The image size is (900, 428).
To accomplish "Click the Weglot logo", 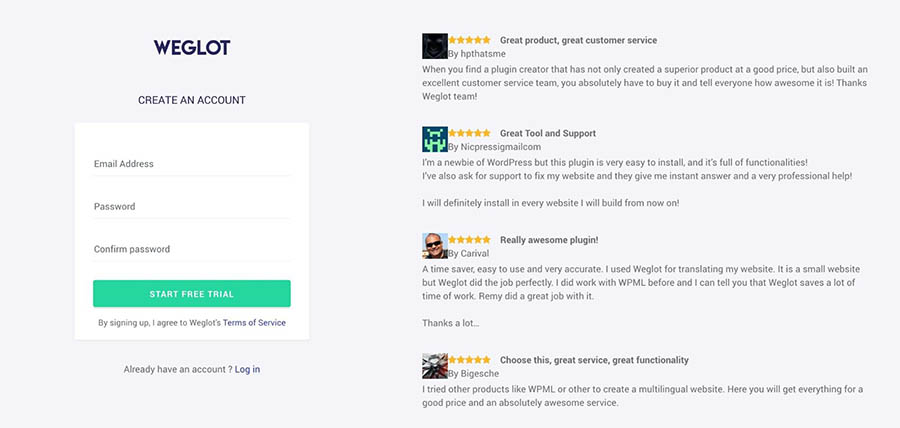I will click(x=191, y=47).
